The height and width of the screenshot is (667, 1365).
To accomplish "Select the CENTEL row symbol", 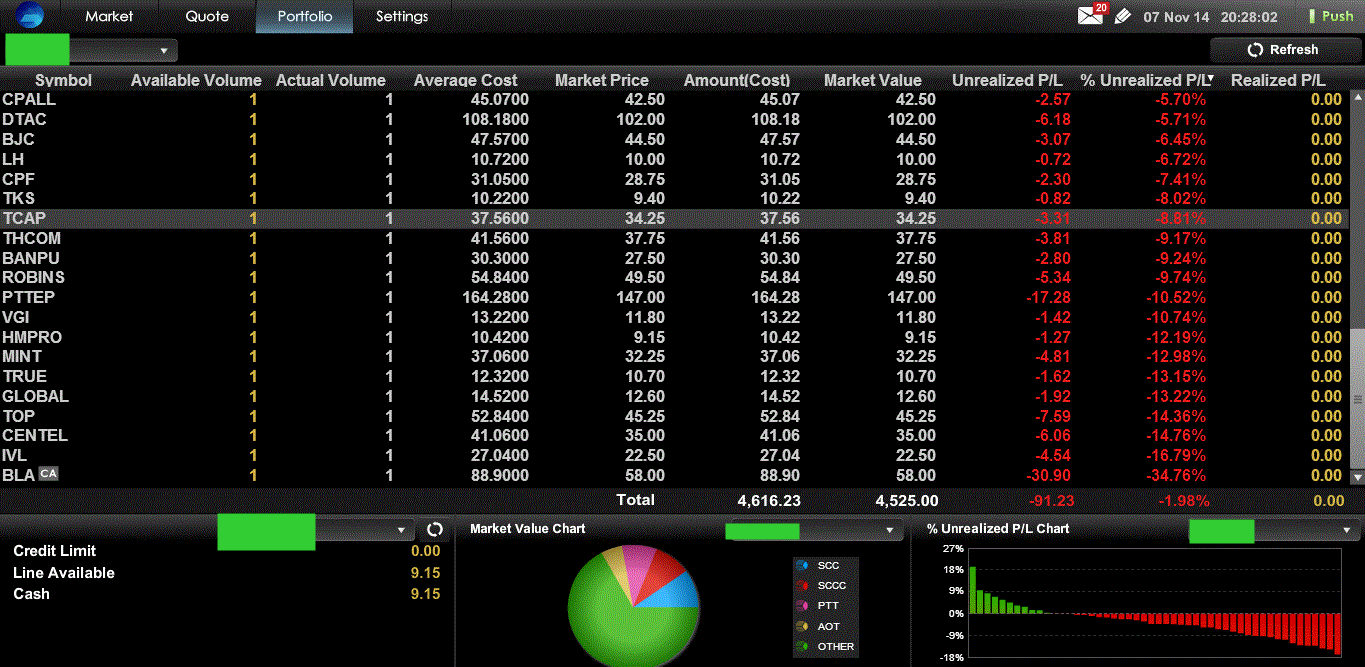I will 35,435.
